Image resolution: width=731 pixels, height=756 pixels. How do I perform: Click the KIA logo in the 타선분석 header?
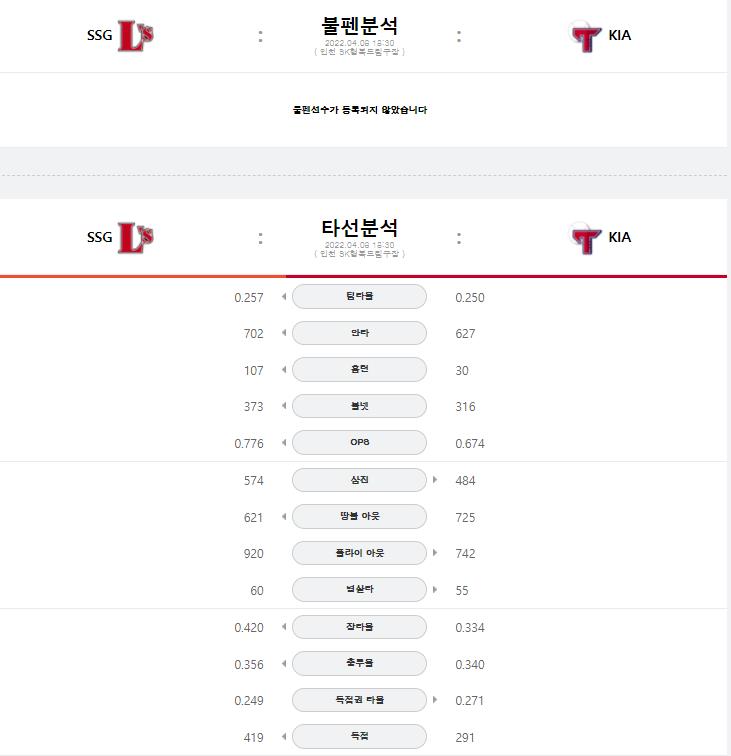[585, 239]
